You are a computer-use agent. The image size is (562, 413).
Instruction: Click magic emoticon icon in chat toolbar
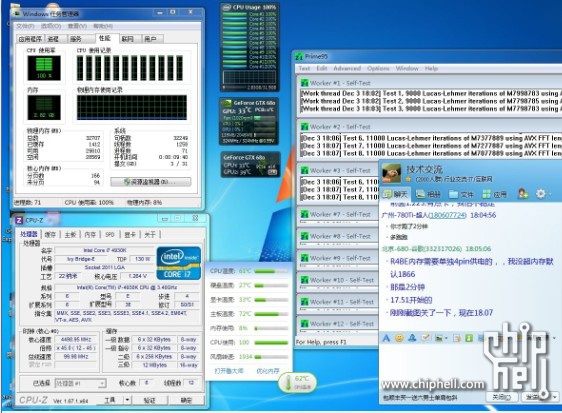click(412, 338)
